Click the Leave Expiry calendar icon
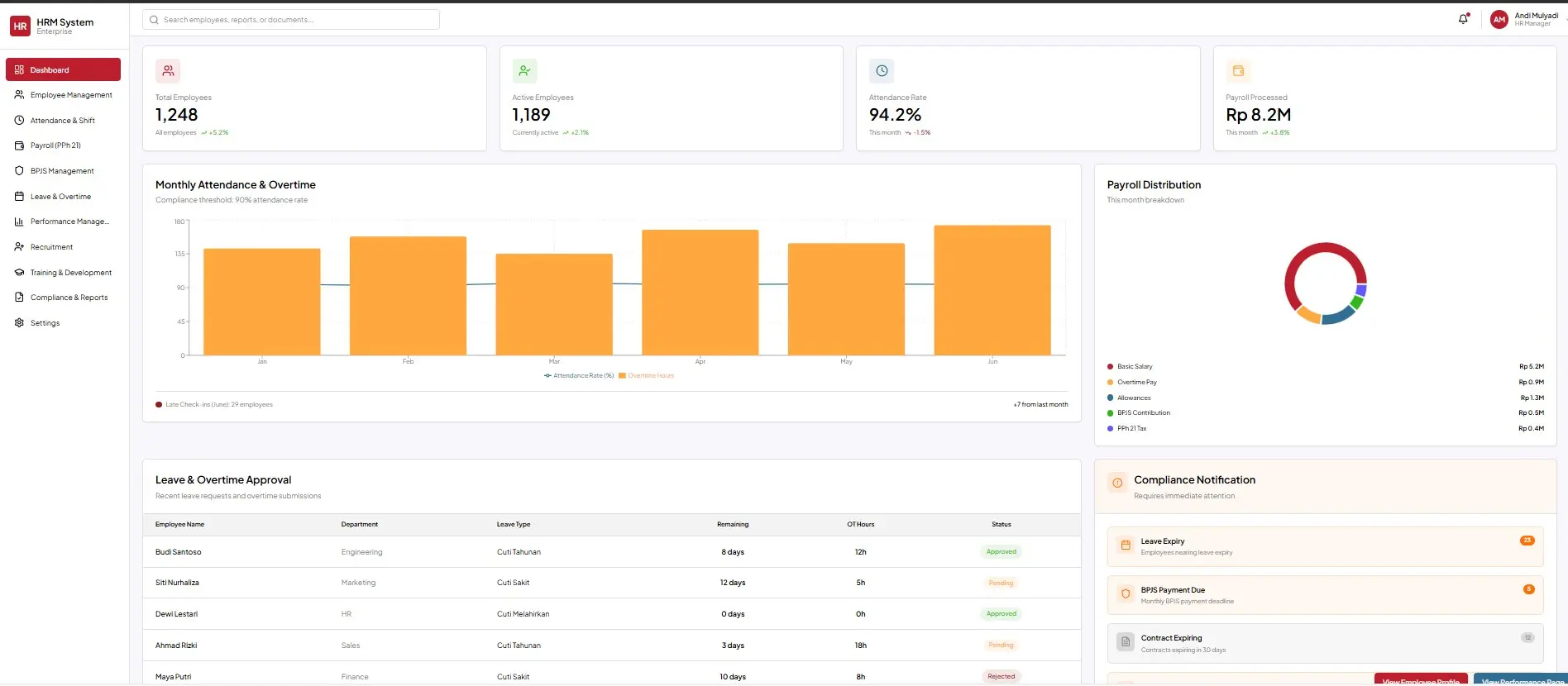 click(1125, 545)
